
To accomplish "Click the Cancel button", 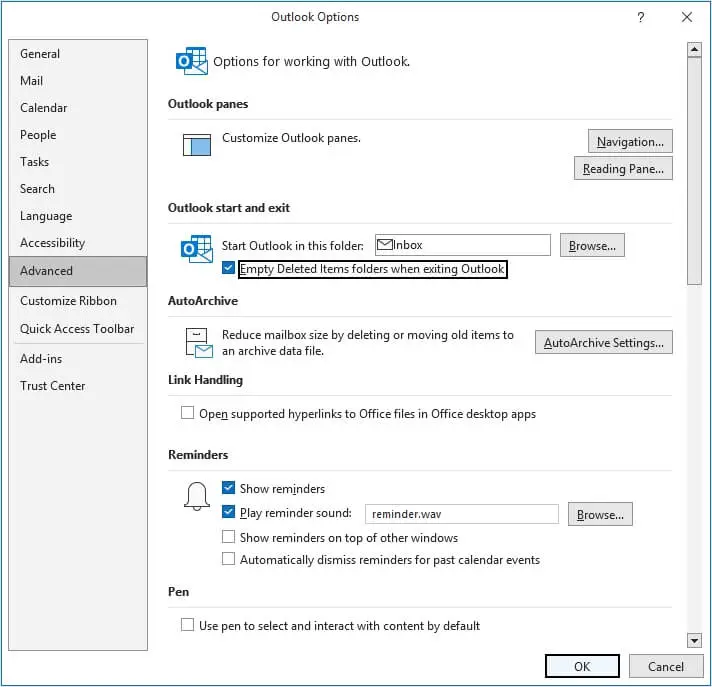I will pos(666,666).
